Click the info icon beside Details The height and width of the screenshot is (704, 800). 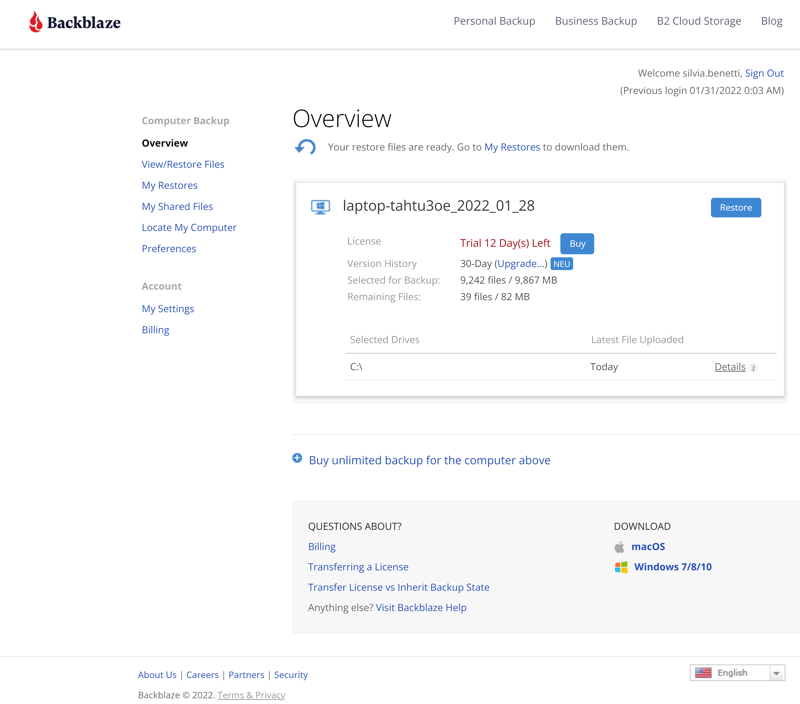754,368
